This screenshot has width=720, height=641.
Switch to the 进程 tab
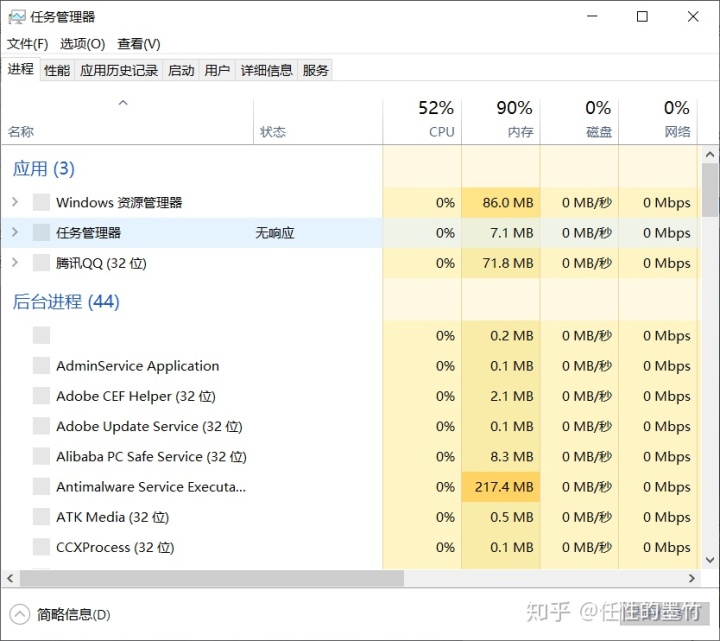pos(21,69)
